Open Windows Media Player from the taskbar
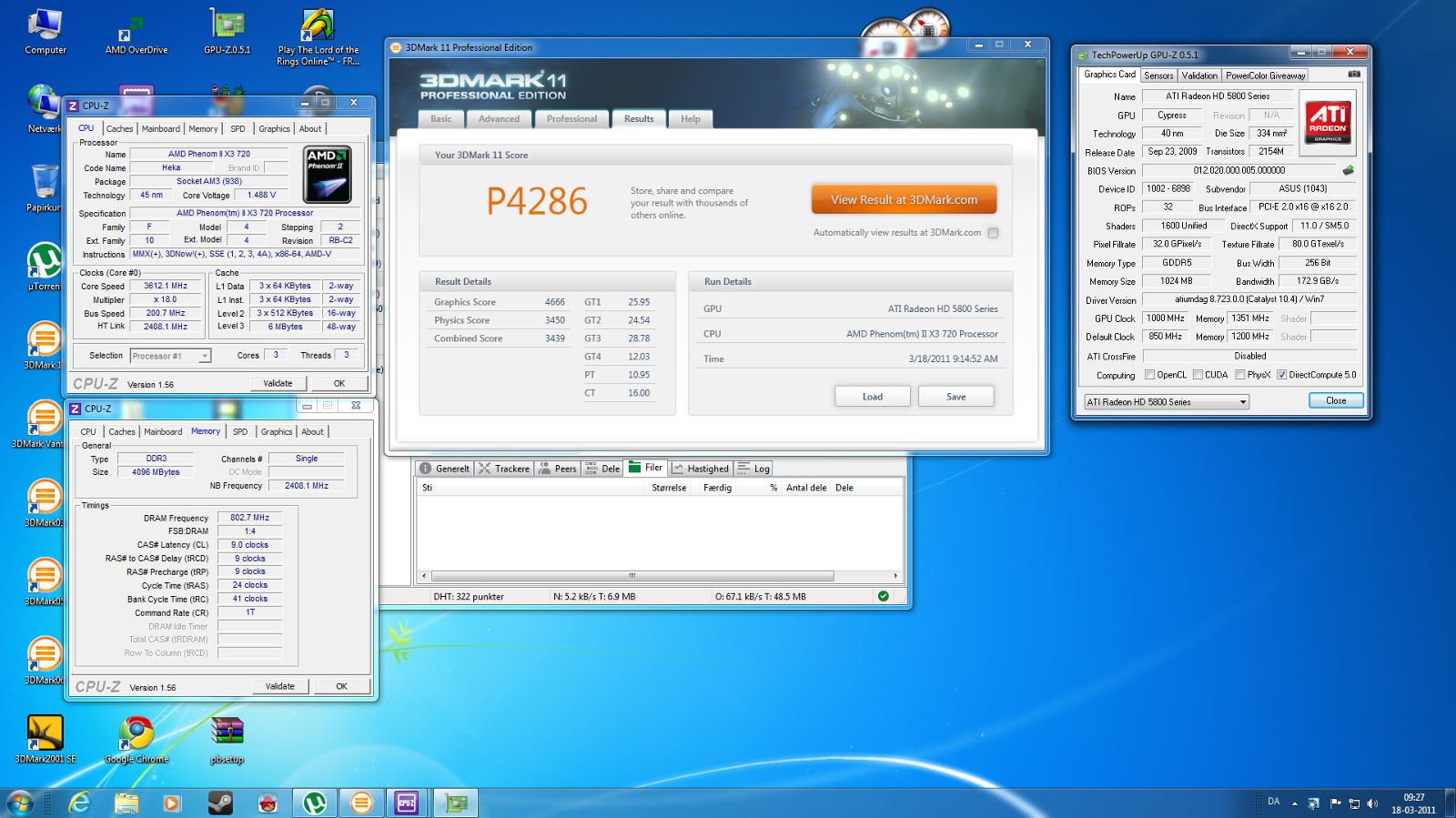1456x818 pixels. click(172, 803)
